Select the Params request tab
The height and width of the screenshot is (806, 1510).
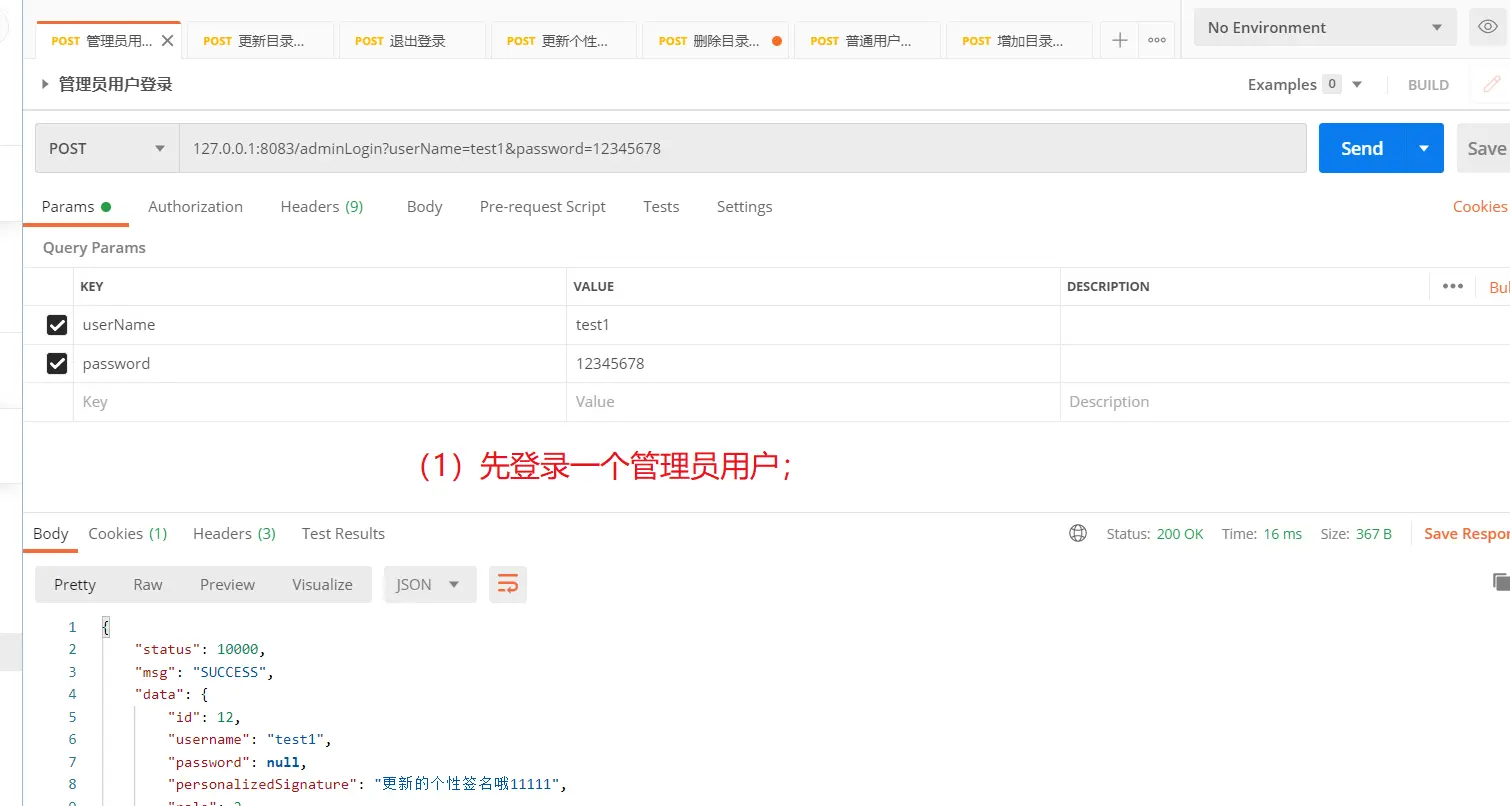click(76, 207)
